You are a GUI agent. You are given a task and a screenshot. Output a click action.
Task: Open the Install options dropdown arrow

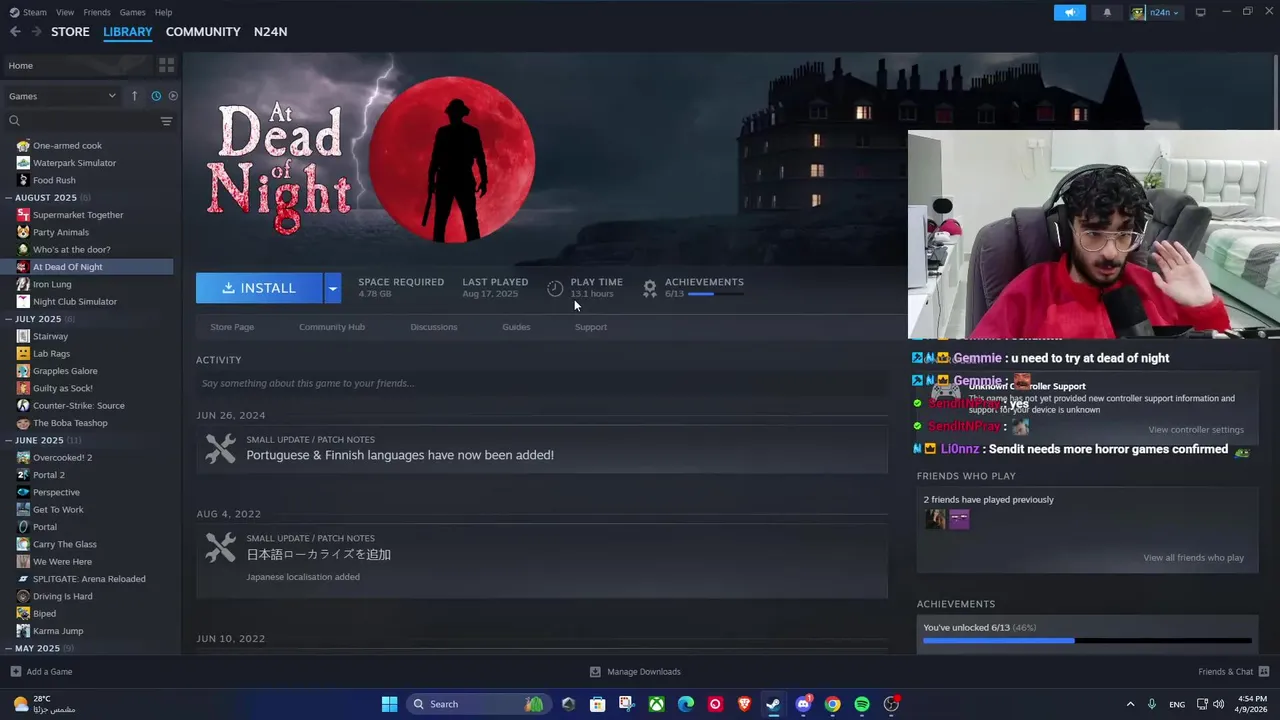coord(333,288)
